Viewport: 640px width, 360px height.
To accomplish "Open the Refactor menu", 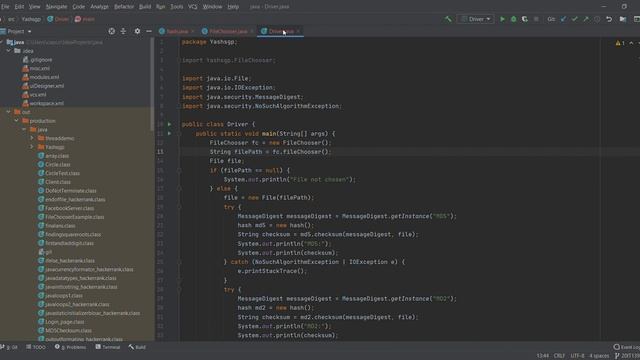I will coord(124,7).
